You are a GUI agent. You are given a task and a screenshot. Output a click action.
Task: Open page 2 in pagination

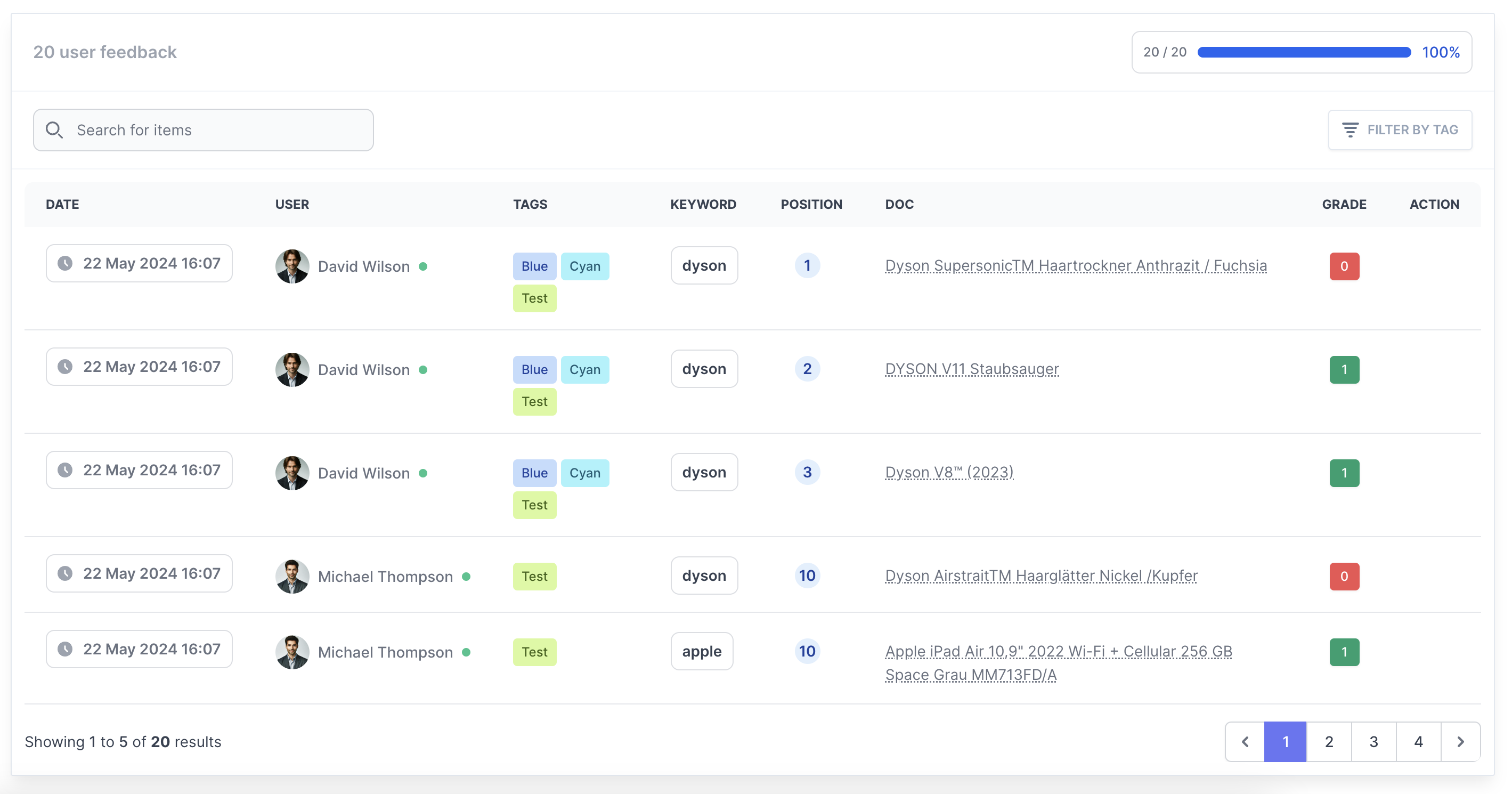[x=1329, y=741]
